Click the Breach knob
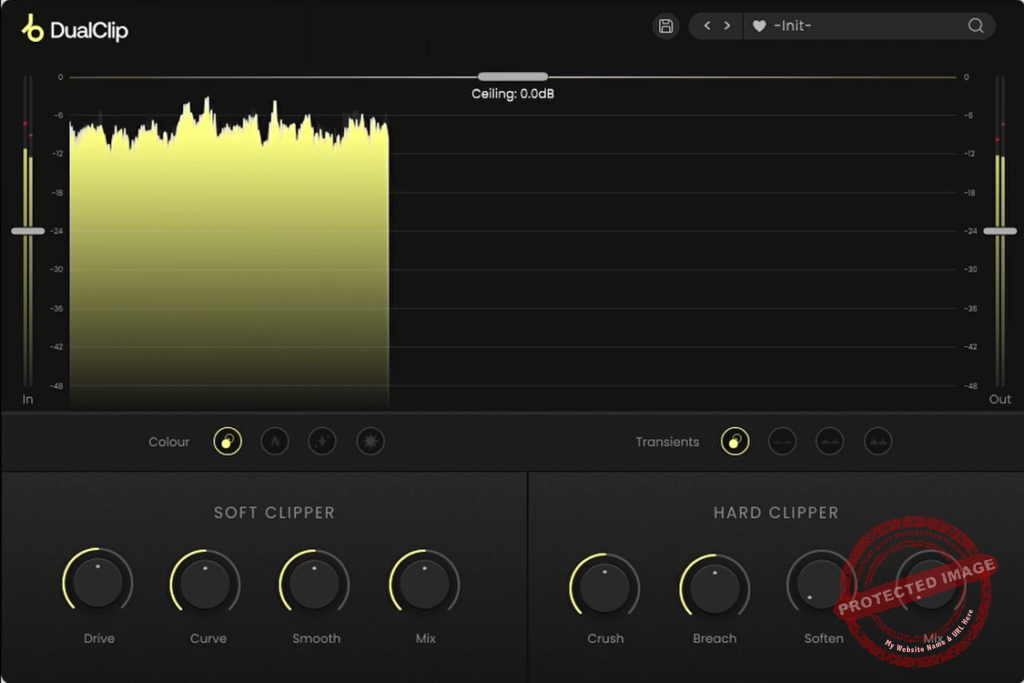 point(714,588)
